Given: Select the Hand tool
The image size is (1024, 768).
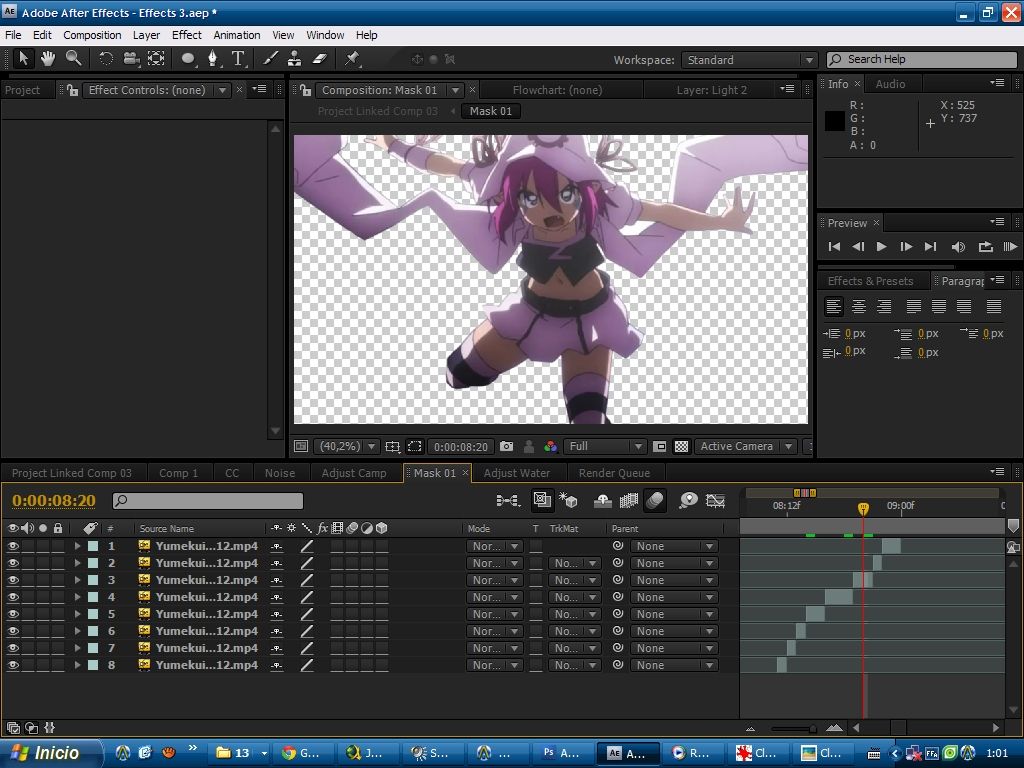Looking at the screenshot, I should point(48,59).
